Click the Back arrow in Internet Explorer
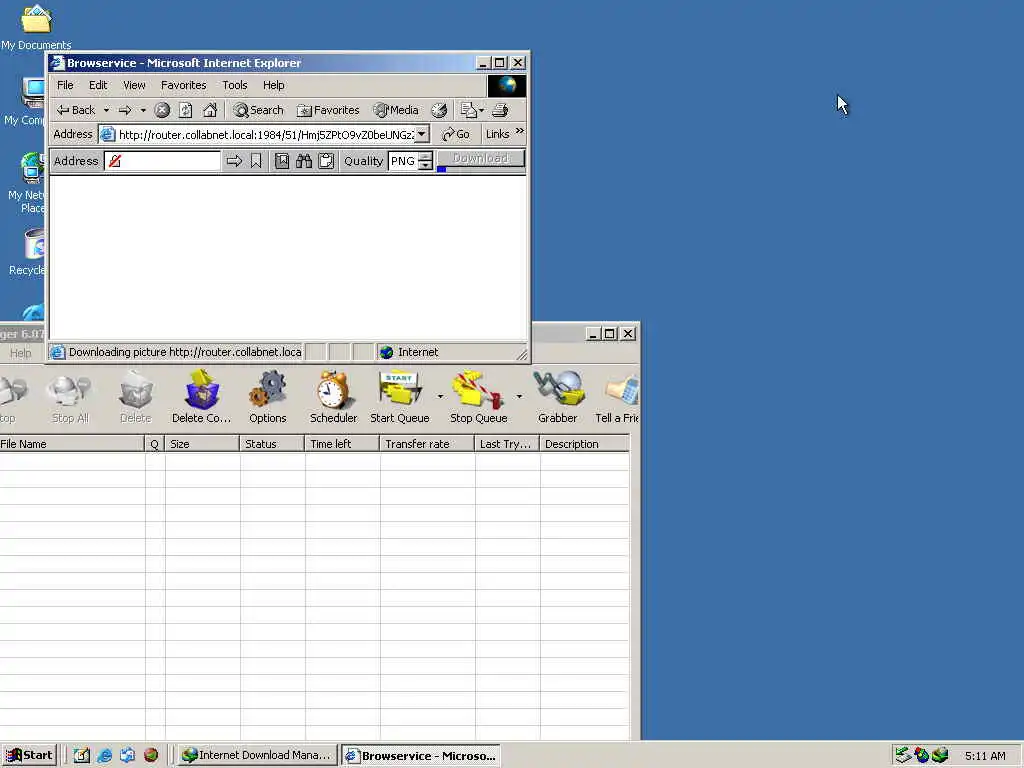This screenshot has width=1024, height=768. point(76,110)
